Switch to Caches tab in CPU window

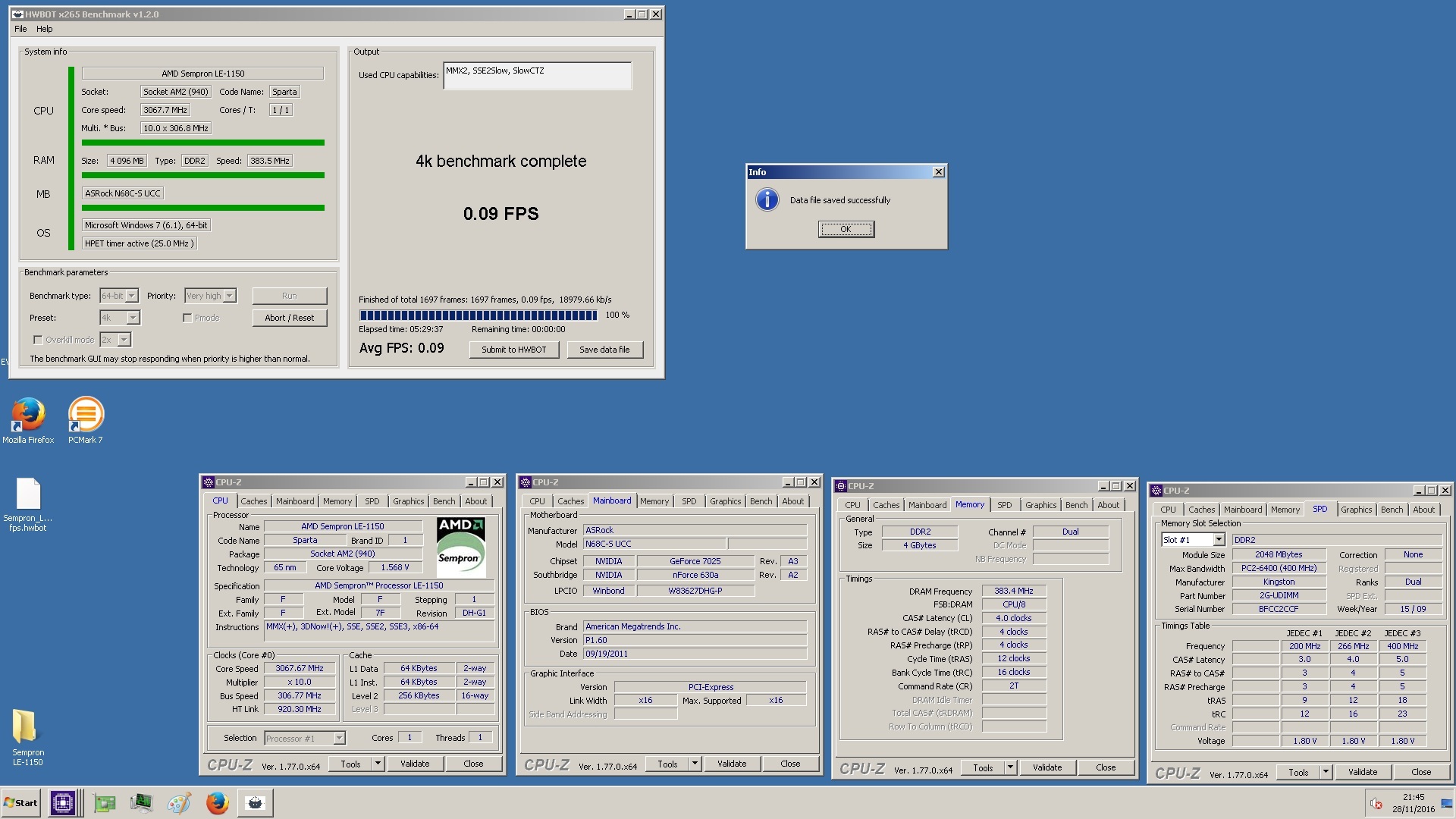[x=253, y=501]
